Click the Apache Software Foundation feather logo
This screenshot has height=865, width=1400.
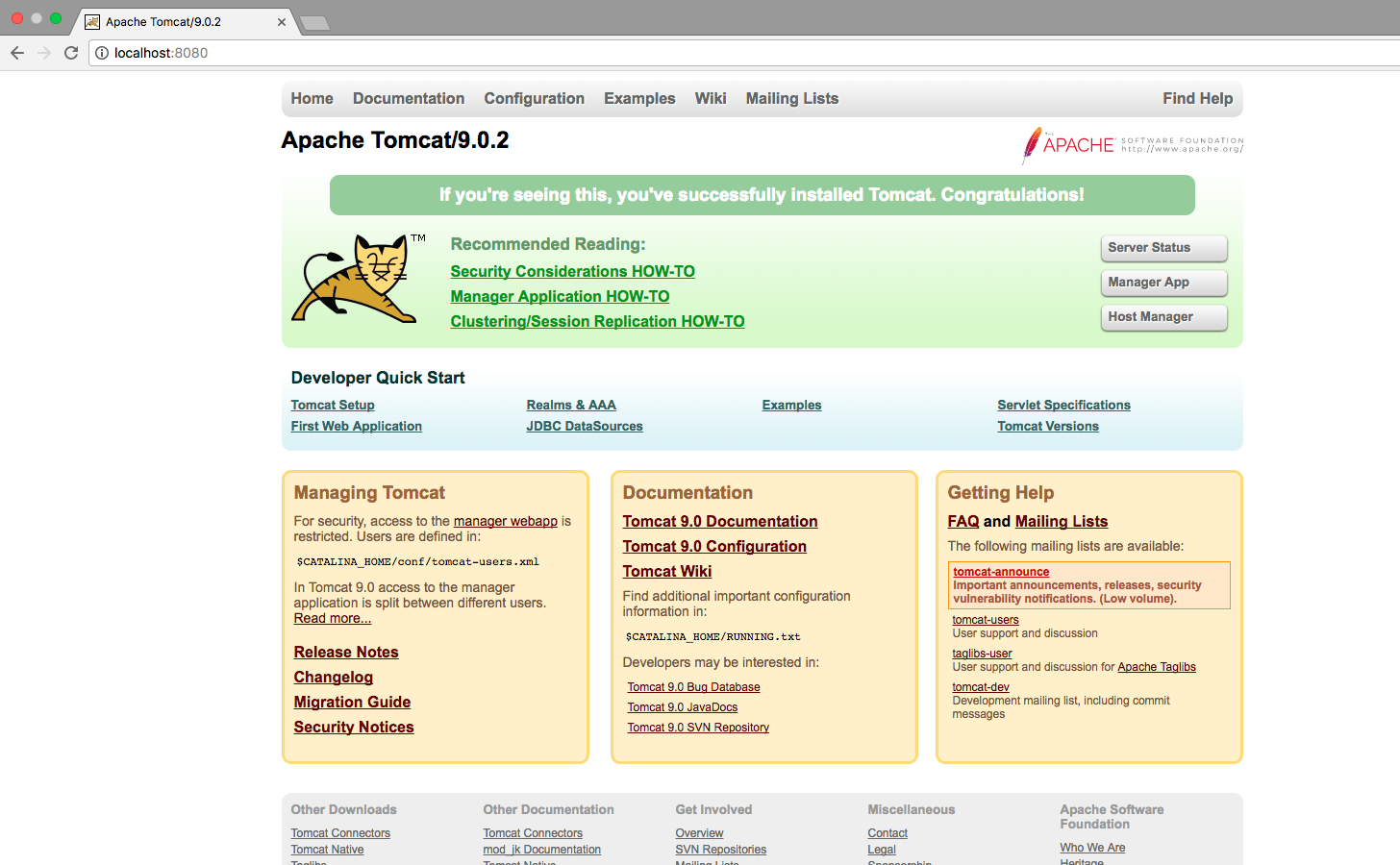coord(1133,145)
